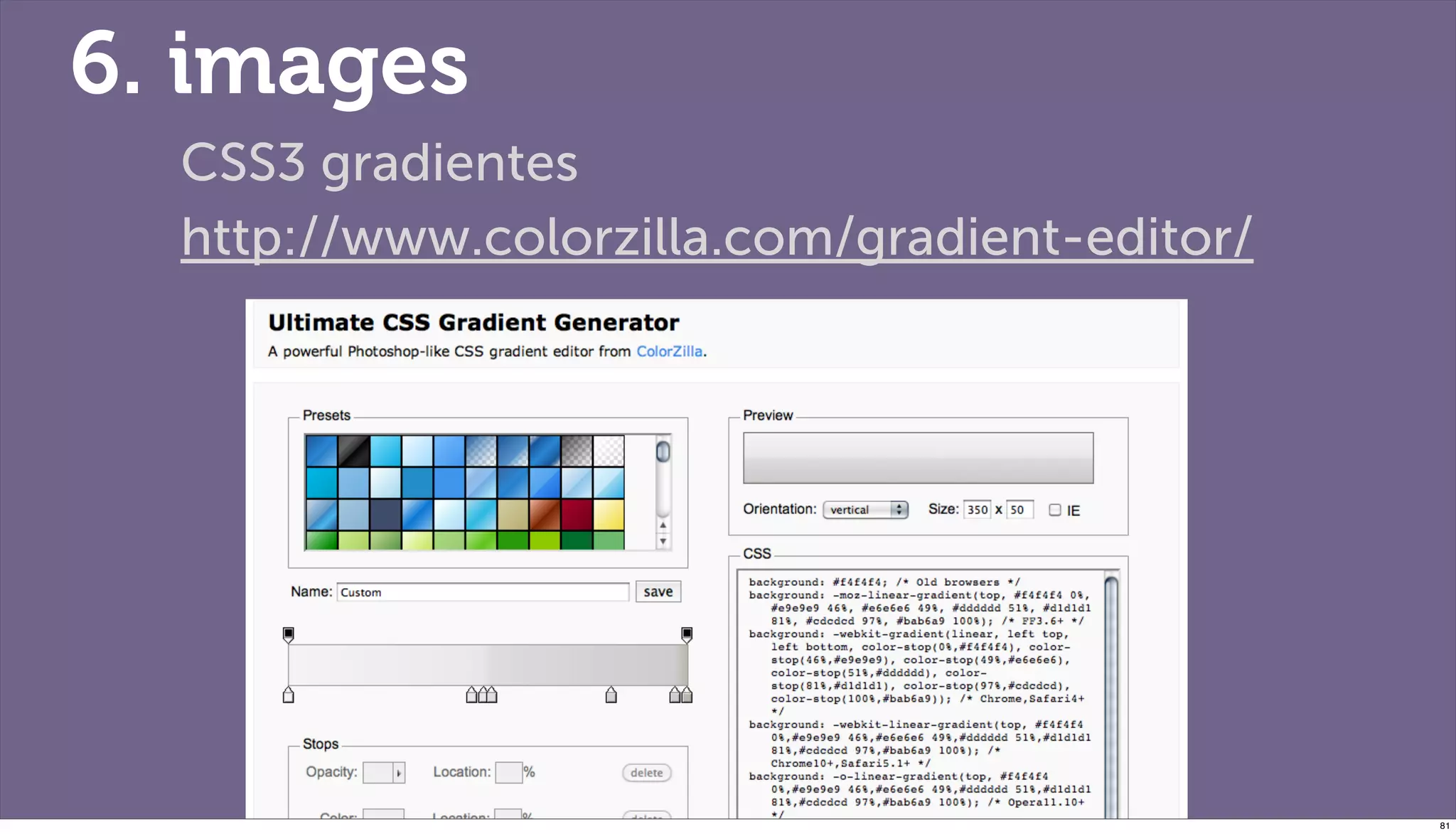Expand the Opacity value arrow in Stops
Screen dimensions: 1456x834
point(399,773)
